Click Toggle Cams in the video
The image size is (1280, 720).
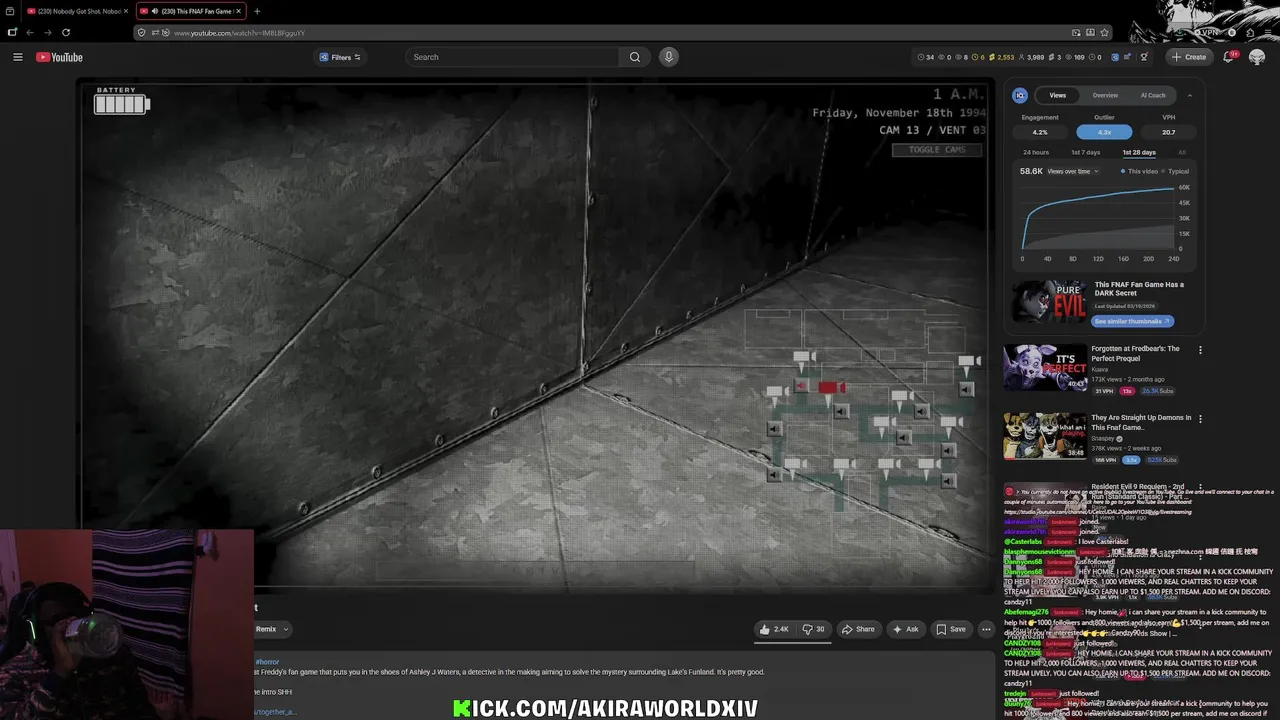coord(937,150)
